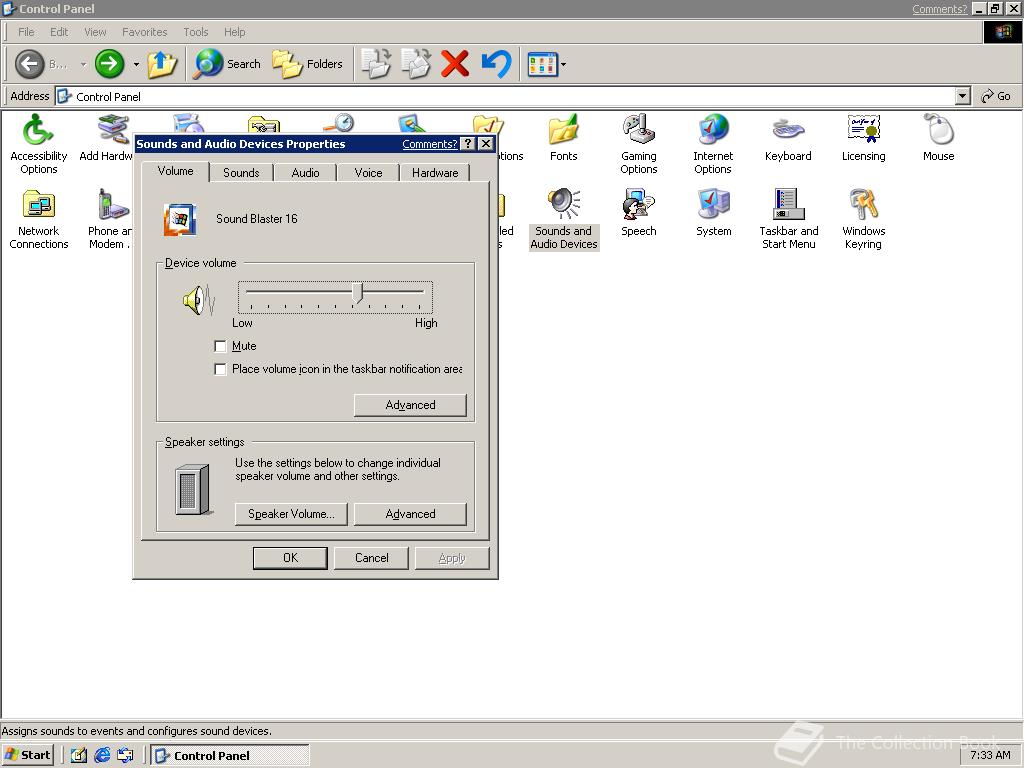
Task: Open the Start menu
Action: coord(27,755)
